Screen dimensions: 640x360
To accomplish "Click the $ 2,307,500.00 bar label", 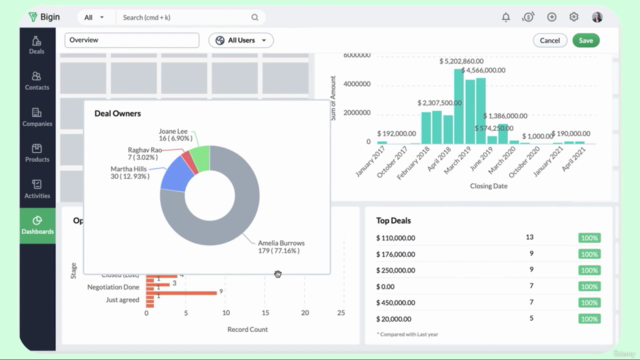I will (440, 103).
